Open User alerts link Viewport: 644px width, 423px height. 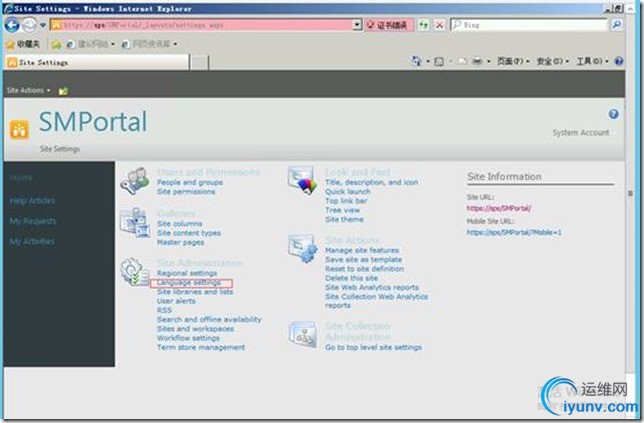tap(176, 301)
